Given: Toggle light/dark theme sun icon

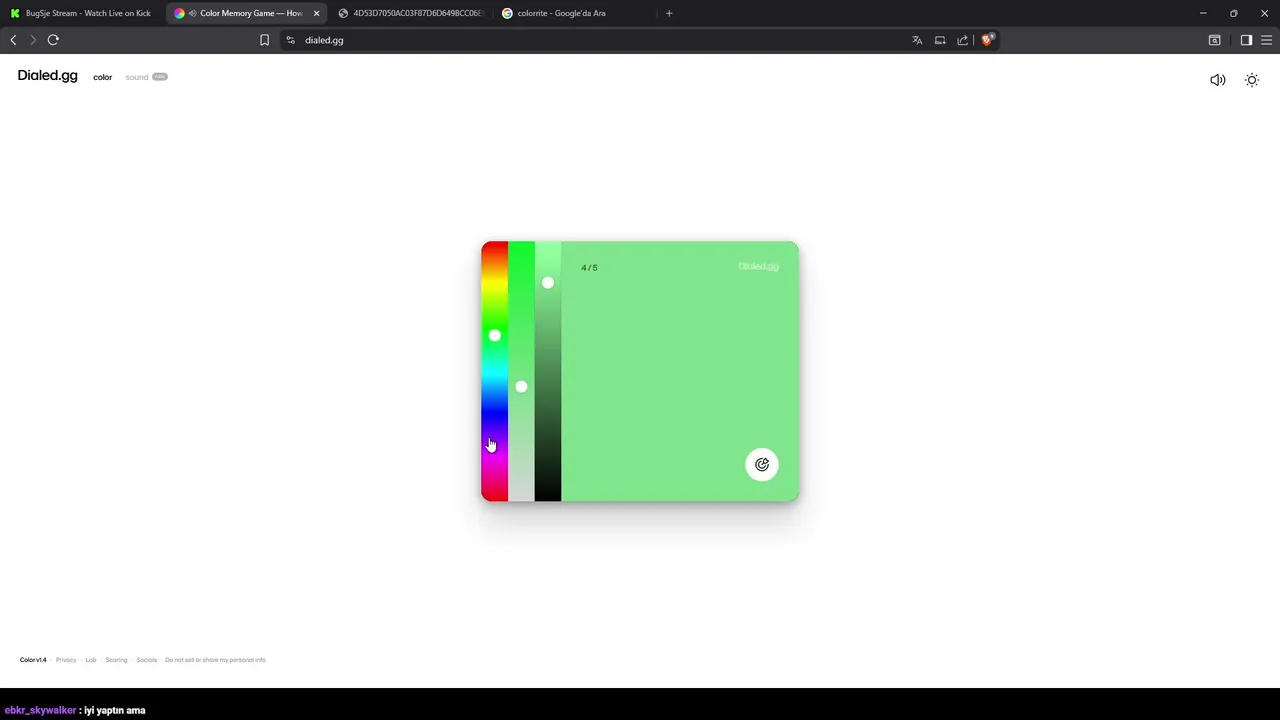Looking at the screenshot, I should [x=1252, y=80].
